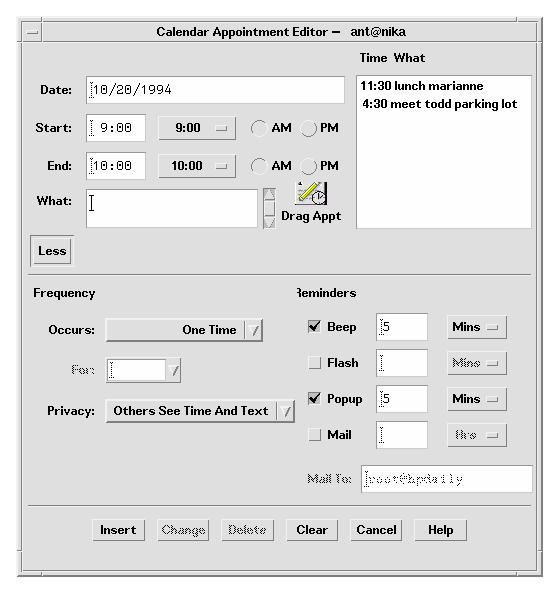The height and width of the screenshot is (593, 559).
Task: Click the What field scroll up arrow
Action: 269,194
